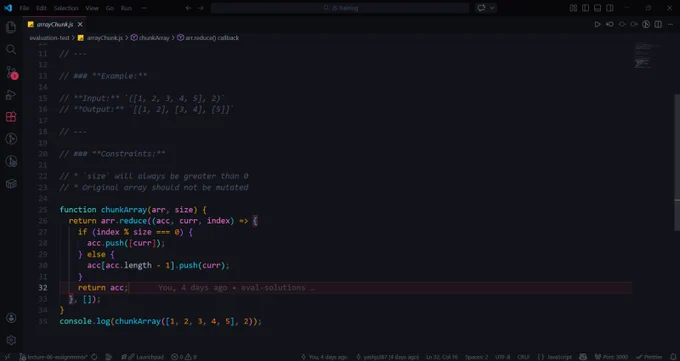The image size is (680, 361).
Task: Expand the menu bar overflow ellipsis
Action: pos(144,8)
